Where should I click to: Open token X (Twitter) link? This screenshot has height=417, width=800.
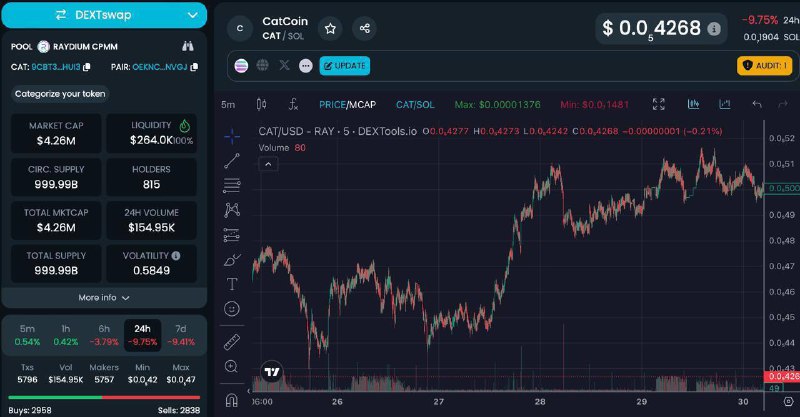284,65
